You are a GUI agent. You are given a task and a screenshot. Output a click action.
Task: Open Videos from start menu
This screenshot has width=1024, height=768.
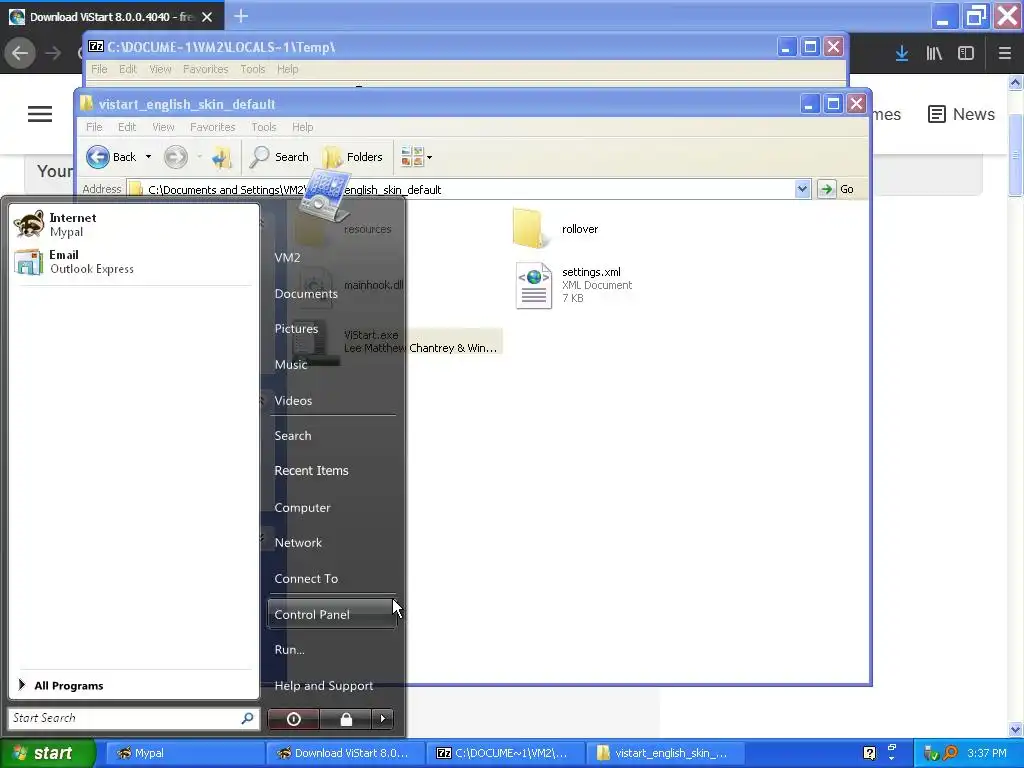click(x=293, y=400)
